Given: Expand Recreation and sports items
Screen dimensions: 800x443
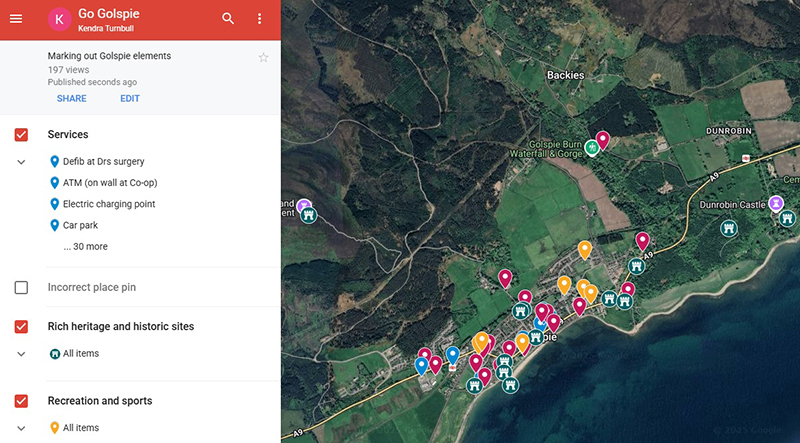Looking at the screenshot, I should click(21, 428).
